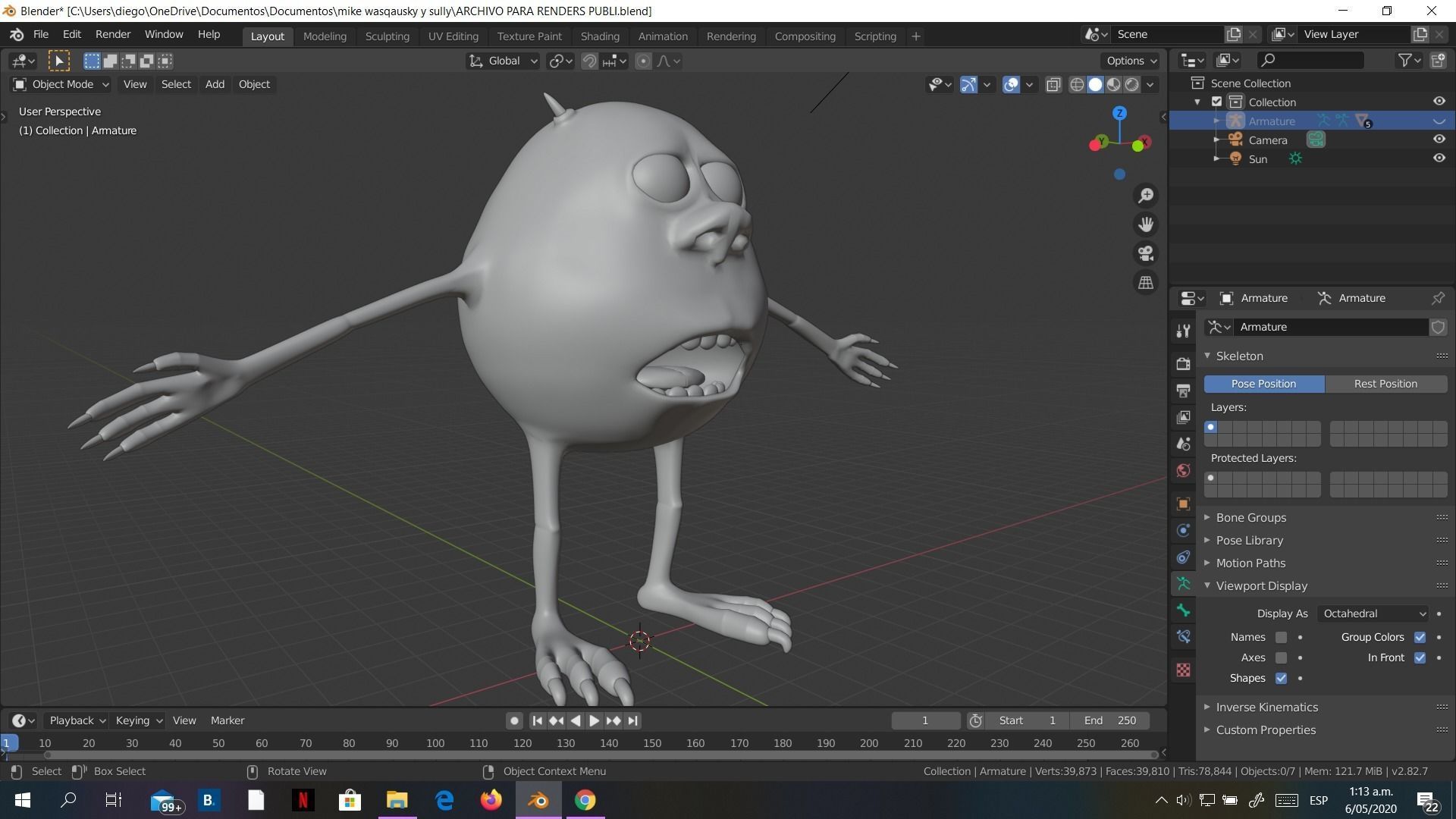The width and height of the screenshot is (1456, 819).
Task: Toggle fake user shield for Armature
Action: (x=1438, y=327)
